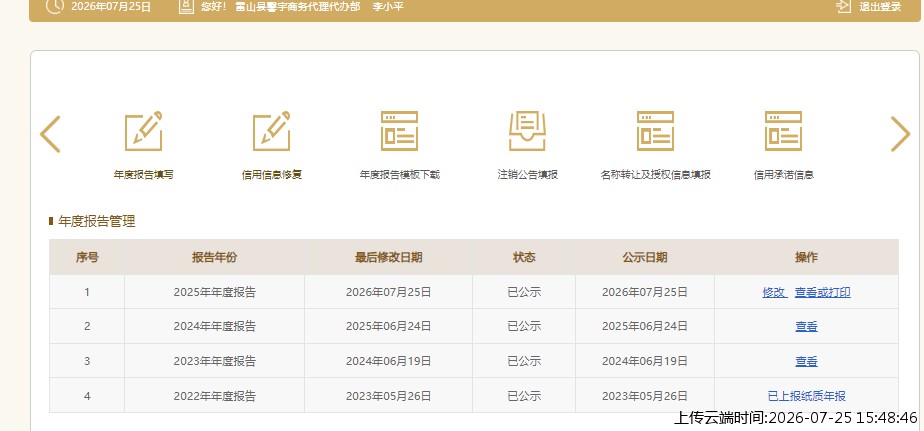This screenshot has width=924, height=431.
Task: Open 信用承诺信息 icon
Action: click(783, 131)
